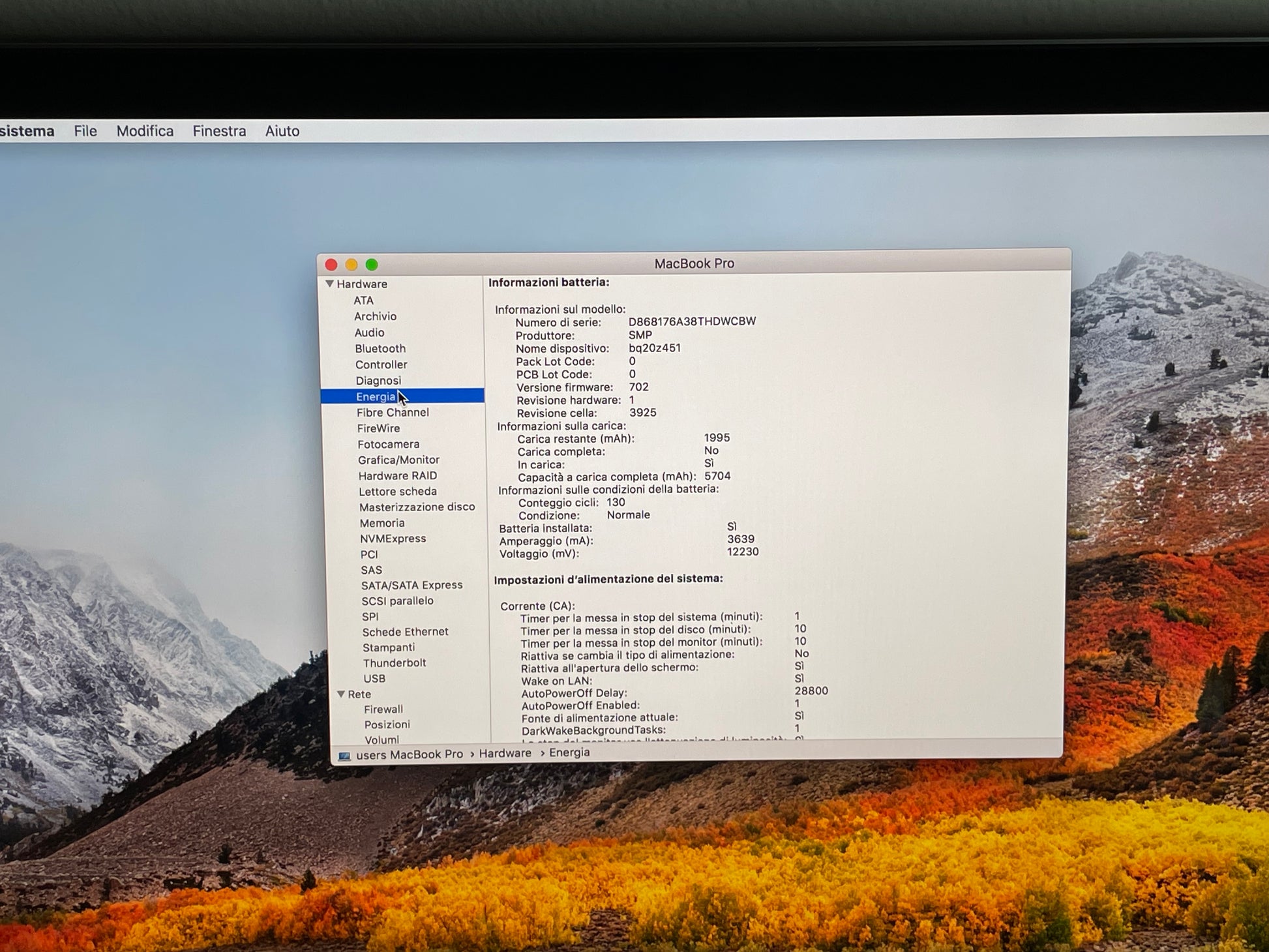Screen dimensions: 1269x952
Task: Select Bluetooth in the sidebar
Action: 380,349
